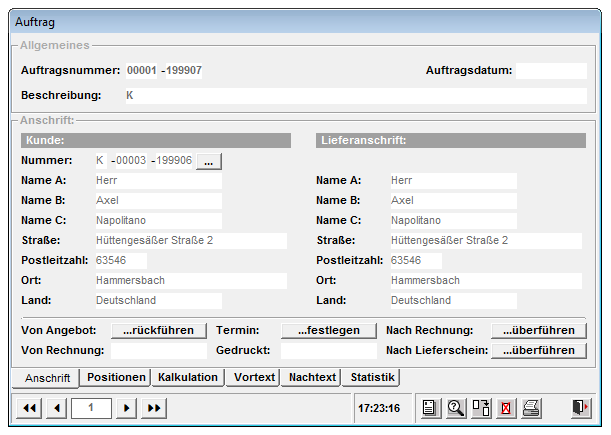Click customer number field showing 199906
The width and height of the screenshot is (611, 435).
[x=174, y=161]
